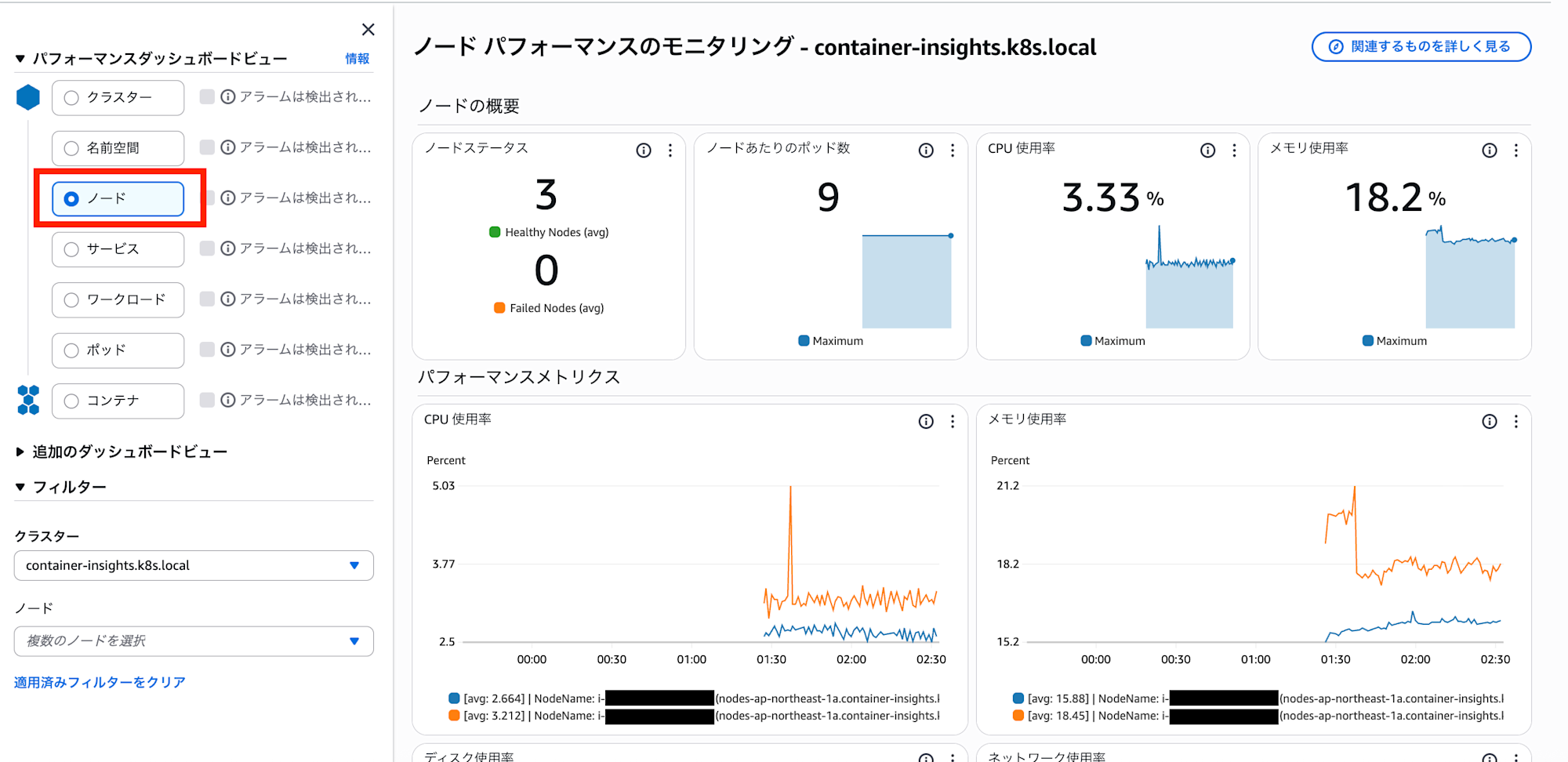Select the ワークロード view option
This screenshot has width=1568, height=762.
coord(118,299)
